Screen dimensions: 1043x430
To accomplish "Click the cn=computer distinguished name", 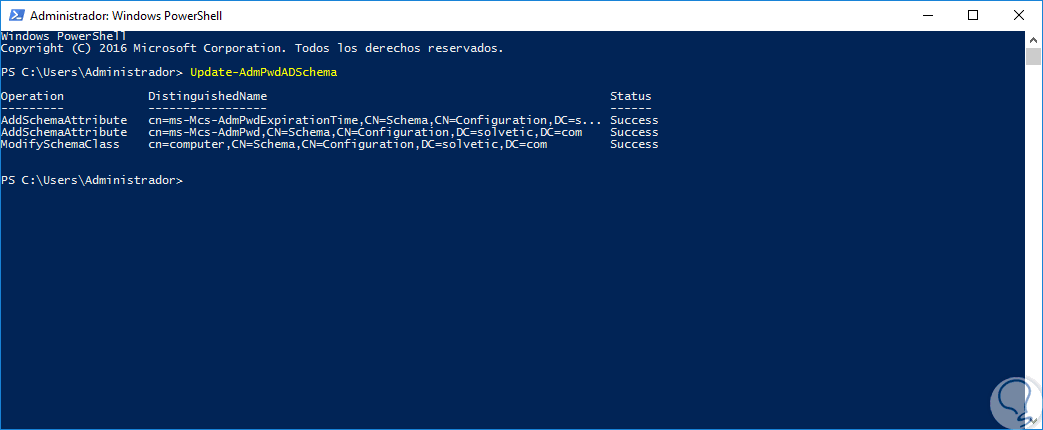I will click(x=347, y=144).
